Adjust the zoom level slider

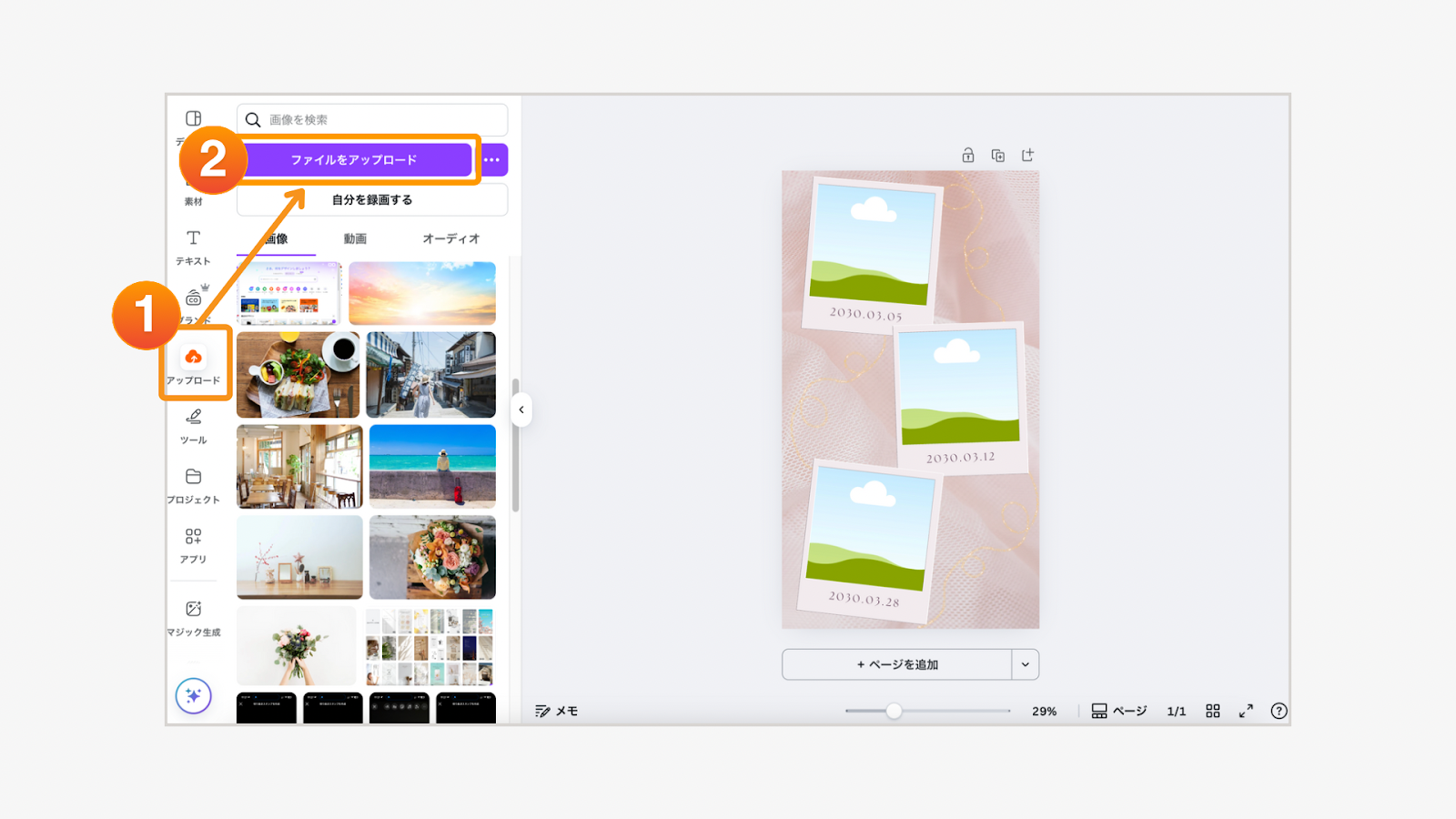tap(895, 711)
